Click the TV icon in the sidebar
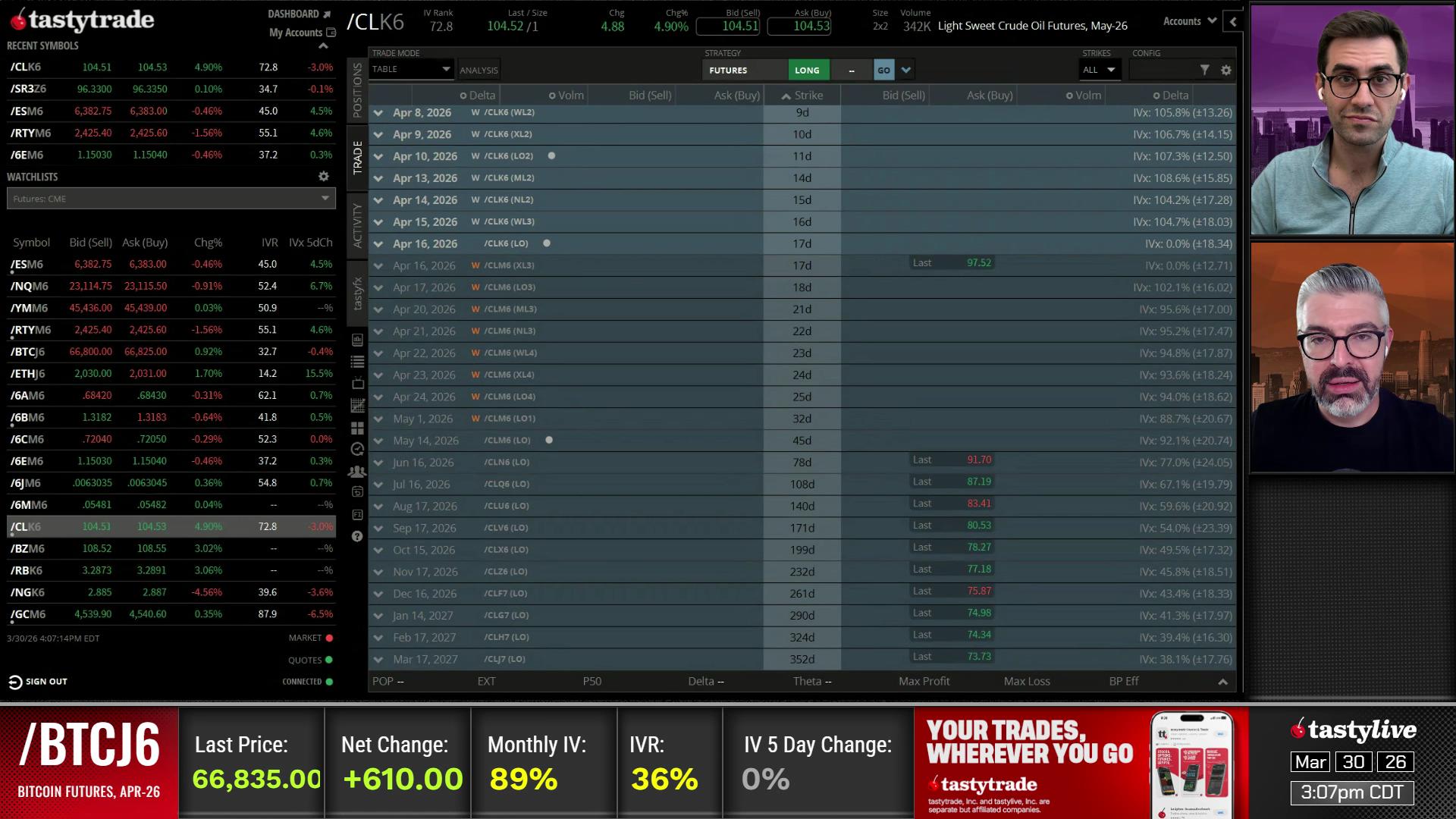1456x819 pixels. pos(358,384)
